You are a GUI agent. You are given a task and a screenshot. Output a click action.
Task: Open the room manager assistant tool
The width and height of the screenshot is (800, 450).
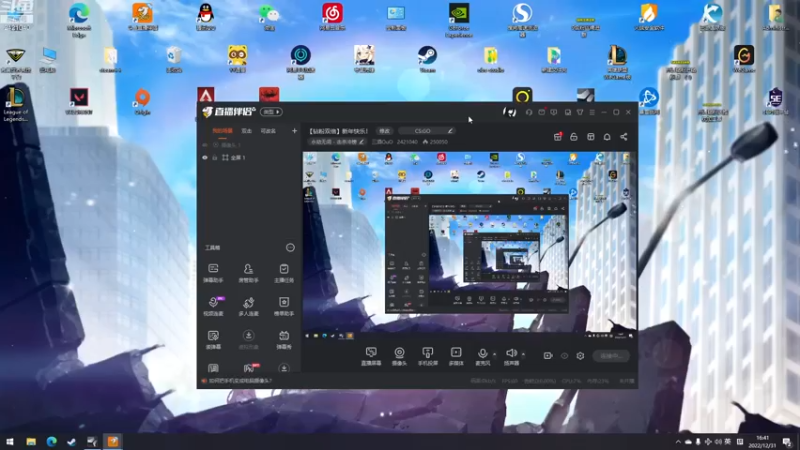point(248,273)
